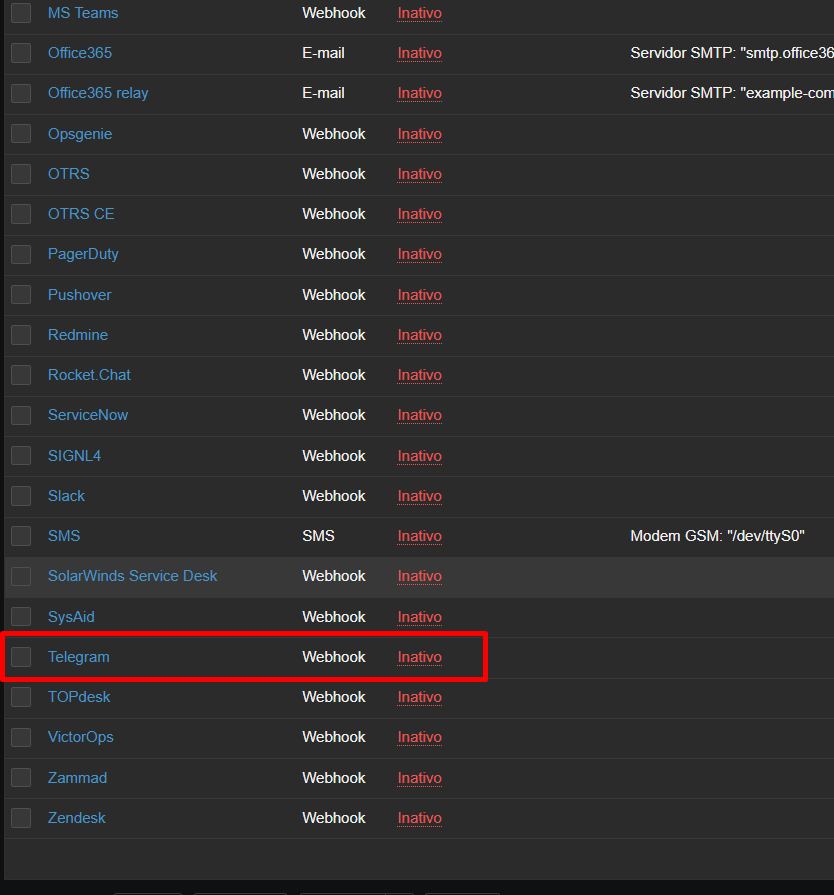
Task: Check the box next to Office365
Action: (x=21, y=53)
